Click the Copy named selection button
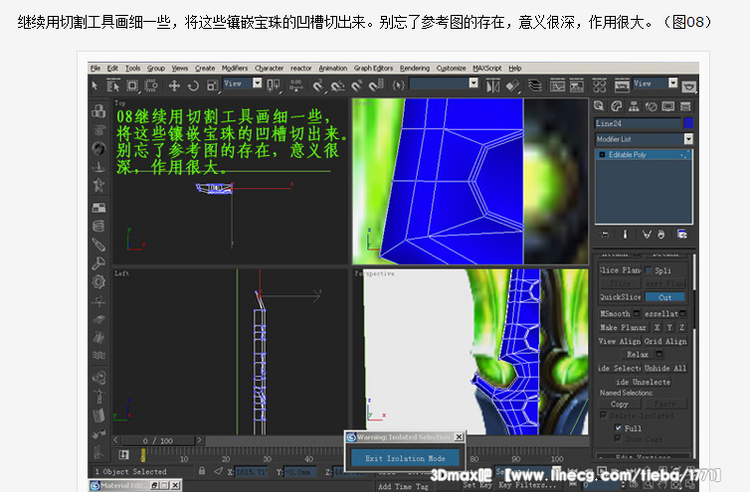750x492 pixels. 619,404
